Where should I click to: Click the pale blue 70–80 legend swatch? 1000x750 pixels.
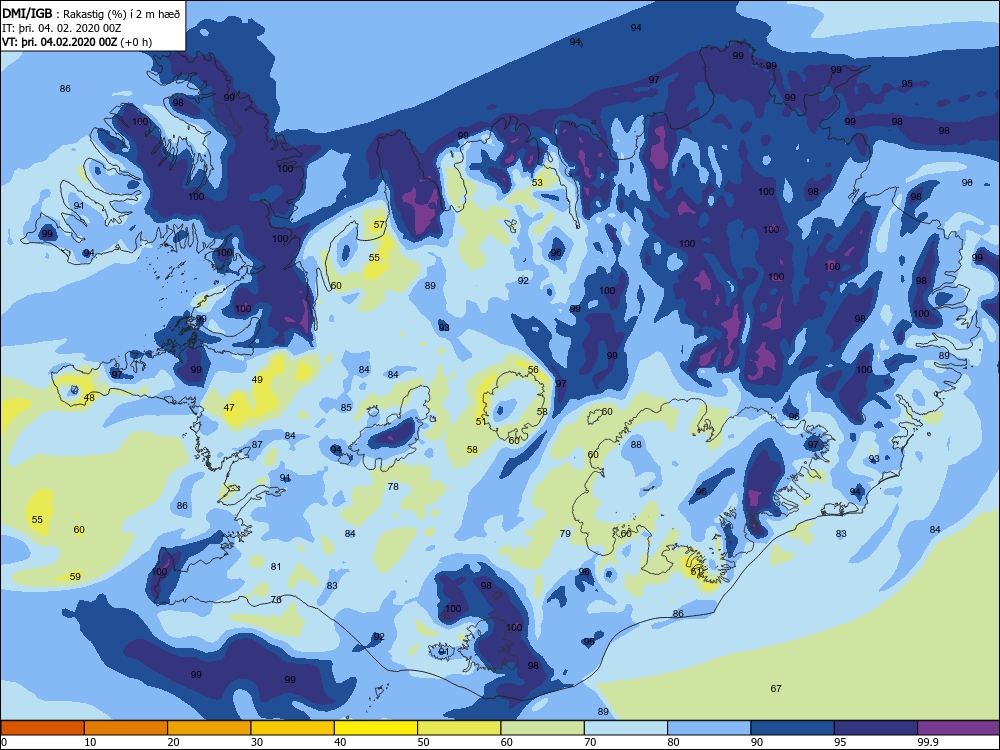coord(626,728)
